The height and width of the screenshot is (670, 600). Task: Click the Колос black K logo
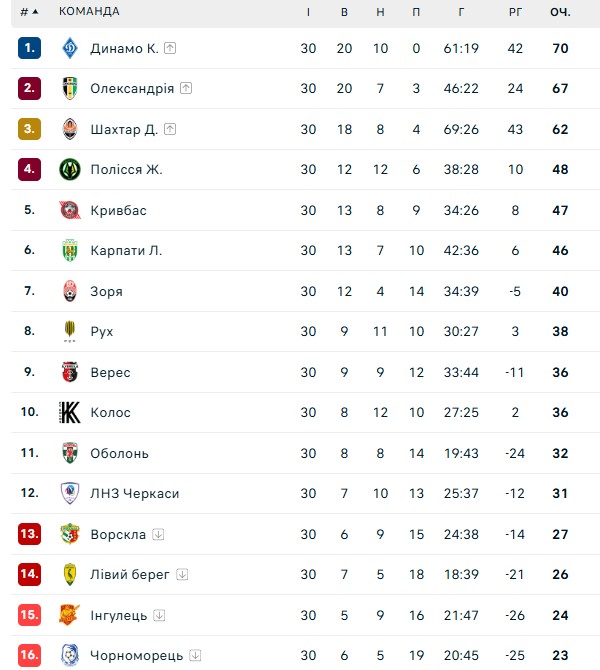click(69, 412)
